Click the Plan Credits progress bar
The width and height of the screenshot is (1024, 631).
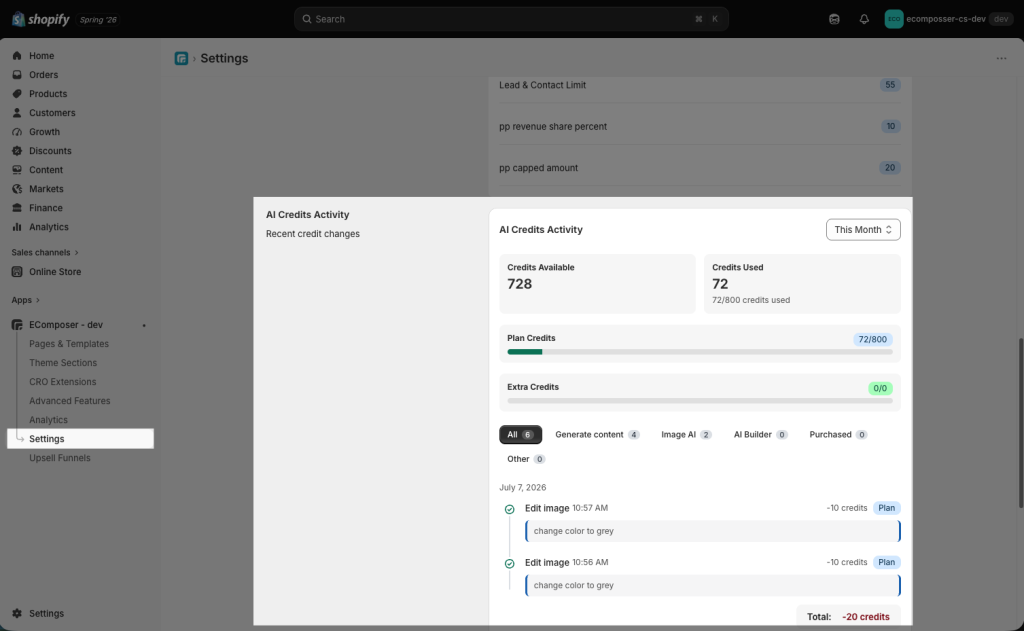(x=699, y=352)
